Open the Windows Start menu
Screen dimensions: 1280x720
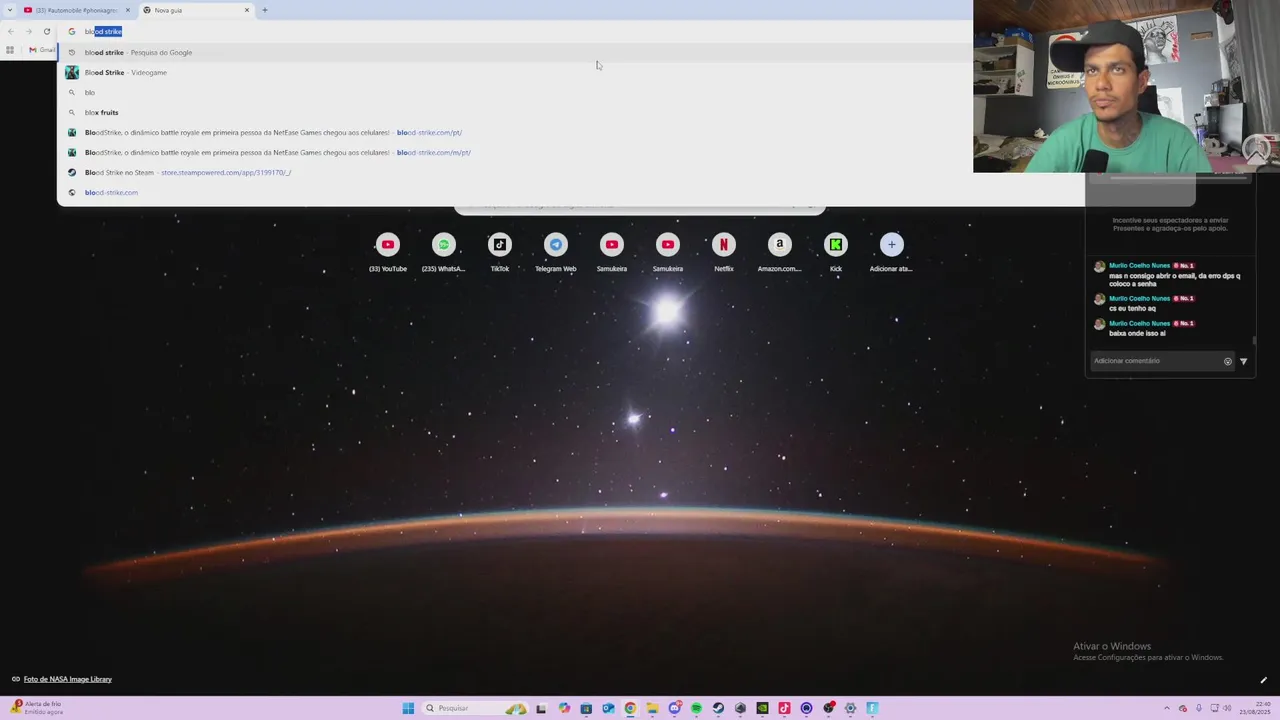click(x=408, y=708)
